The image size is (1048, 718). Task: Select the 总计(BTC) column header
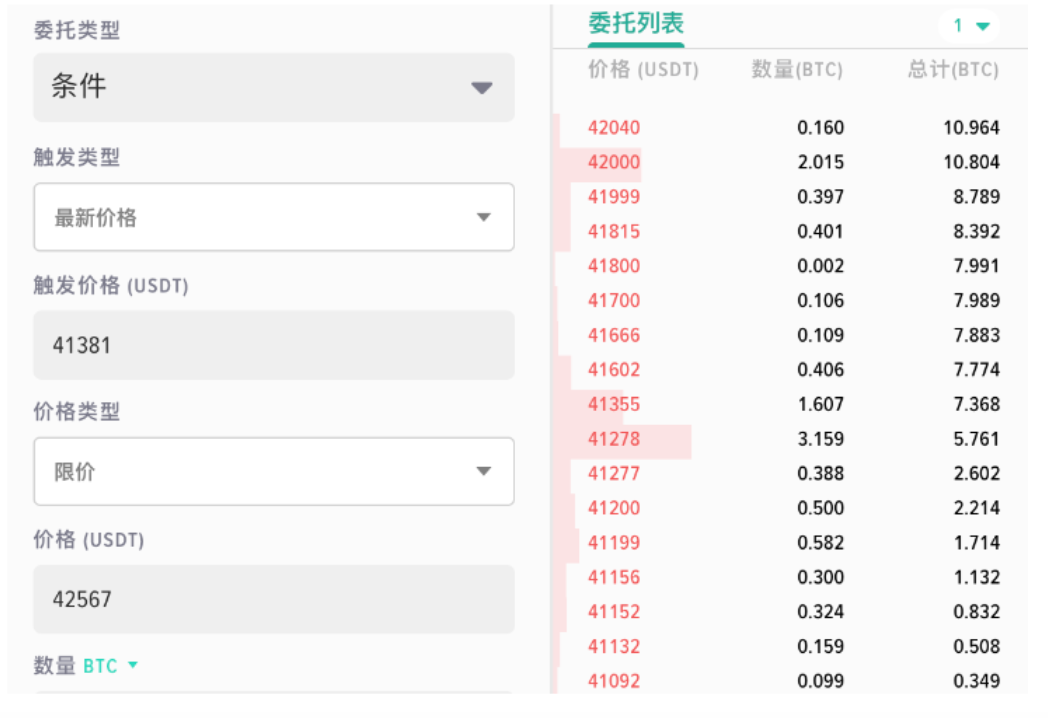click(953, 70)
